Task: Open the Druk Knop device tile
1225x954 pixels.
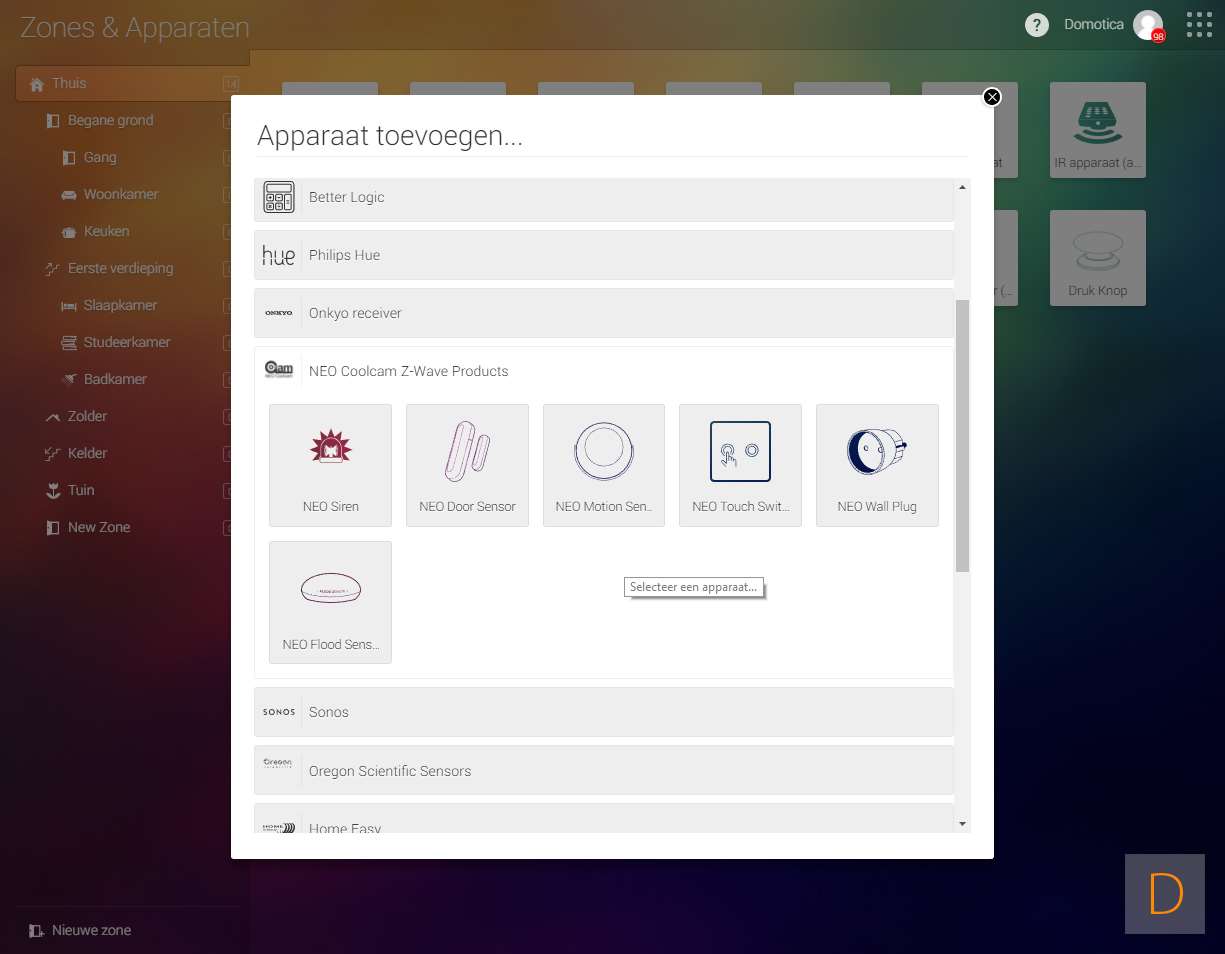Action: pyautogui.click(x=1097, y=257)
